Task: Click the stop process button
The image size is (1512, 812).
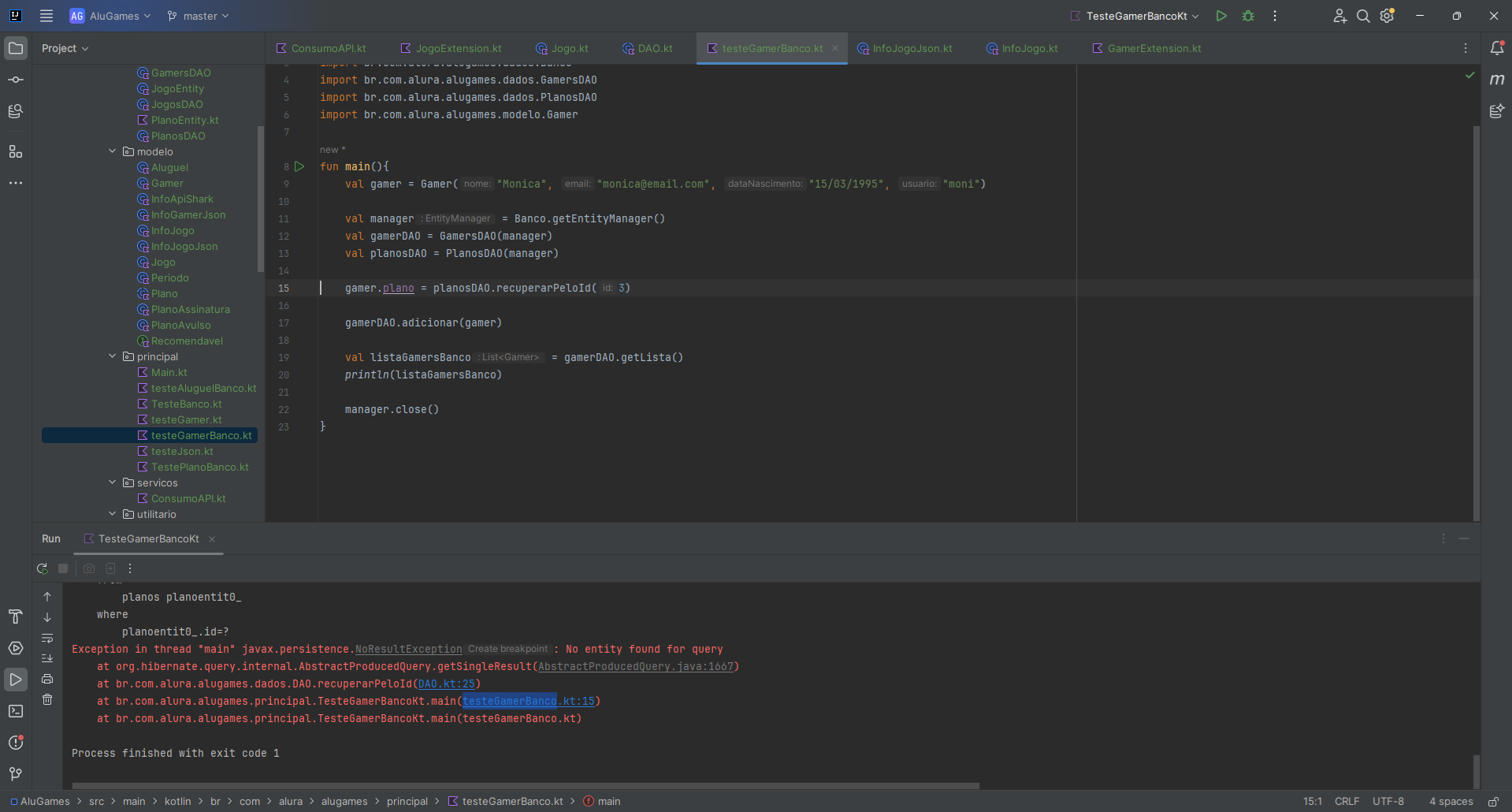Action: tap(63, 568)
